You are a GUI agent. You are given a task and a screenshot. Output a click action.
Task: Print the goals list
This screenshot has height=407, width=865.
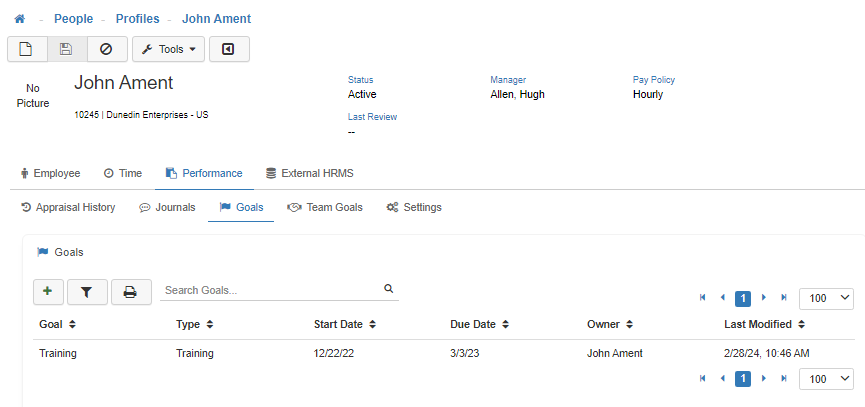click(130, 291)
